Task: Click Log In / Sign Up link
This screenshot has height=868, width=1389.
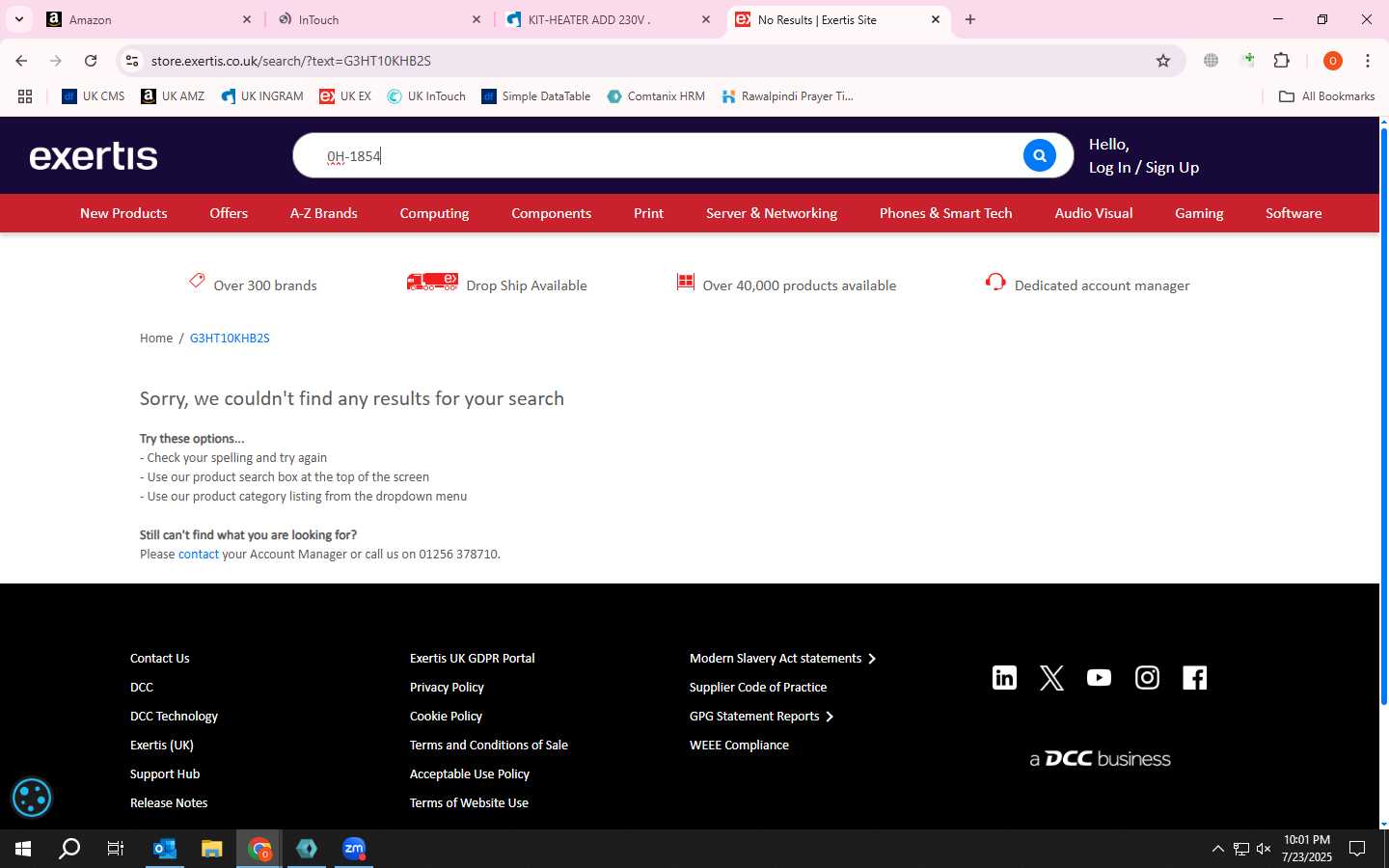Action: pos(1144,167)
